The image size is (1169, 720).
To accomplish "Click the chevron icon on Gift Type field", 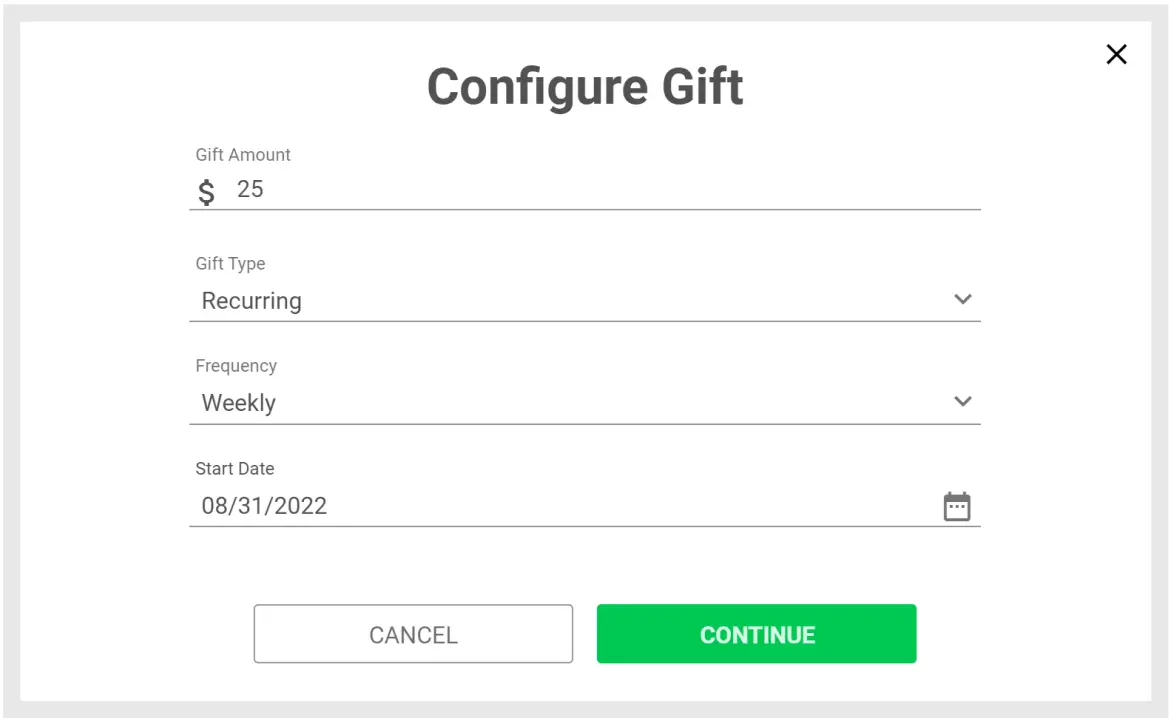I will [963, 299].
